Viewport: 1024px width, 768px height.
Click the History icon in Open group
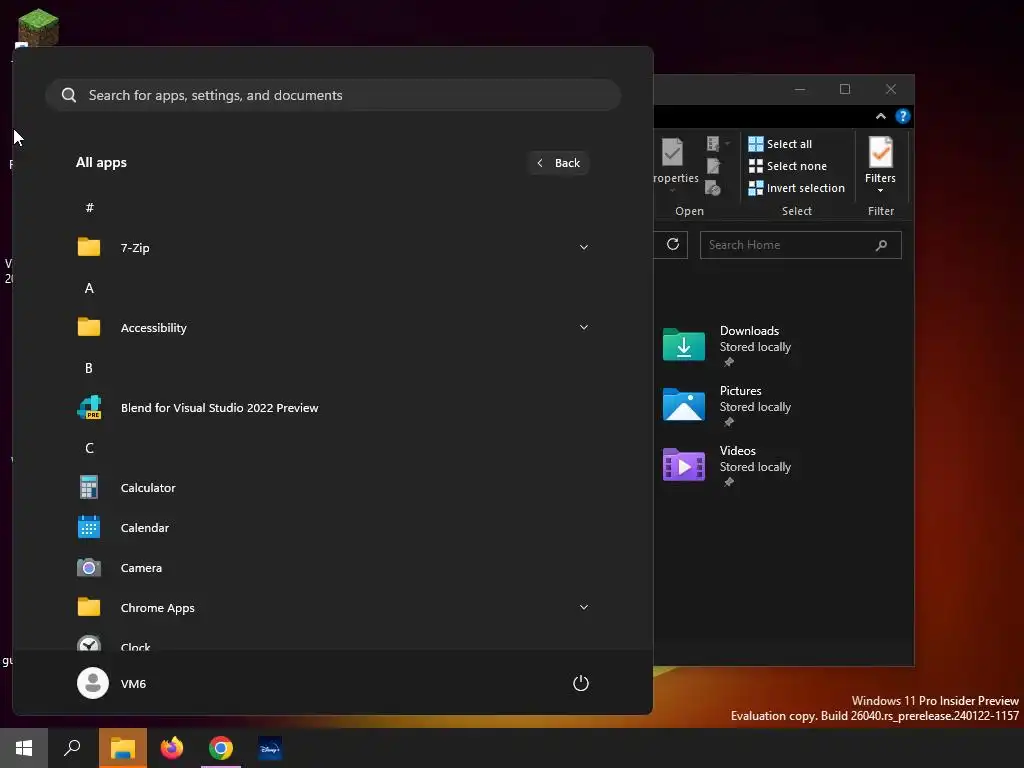click(x=713, y=189)
